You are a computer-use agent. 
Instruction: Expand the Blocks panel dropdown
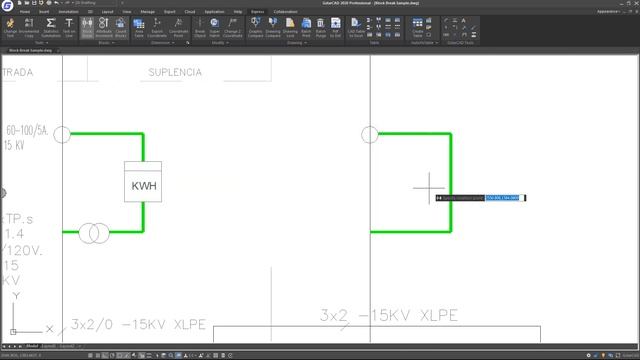coord(107,42)
